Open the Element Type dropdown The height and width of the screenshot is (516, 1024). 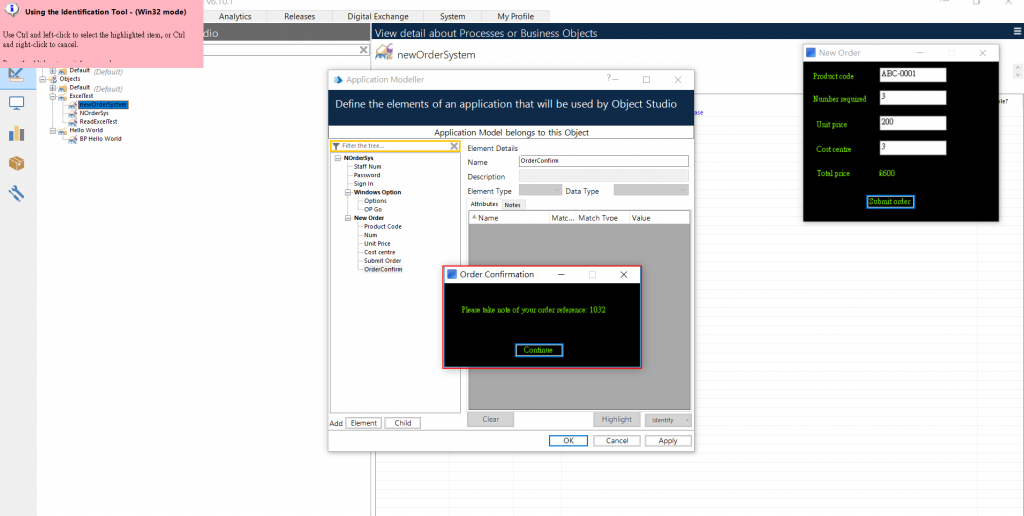click(540, 191)
